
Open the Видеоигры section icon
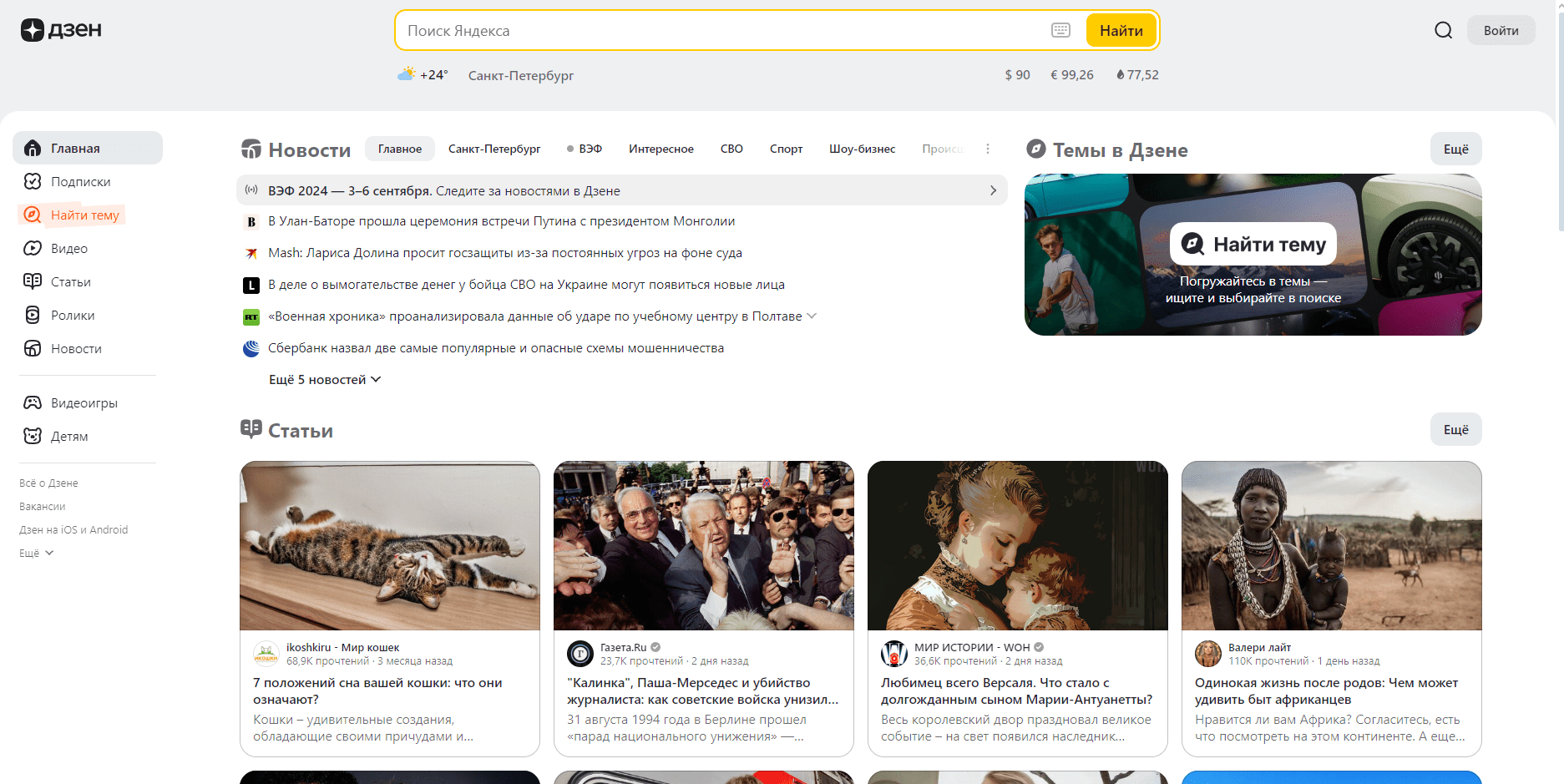tap(33, 402)
